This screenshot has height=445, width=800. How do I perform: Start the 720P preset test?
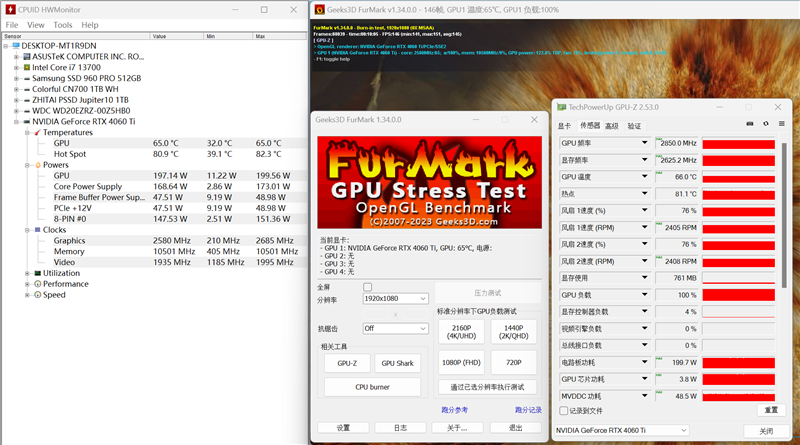514,362
